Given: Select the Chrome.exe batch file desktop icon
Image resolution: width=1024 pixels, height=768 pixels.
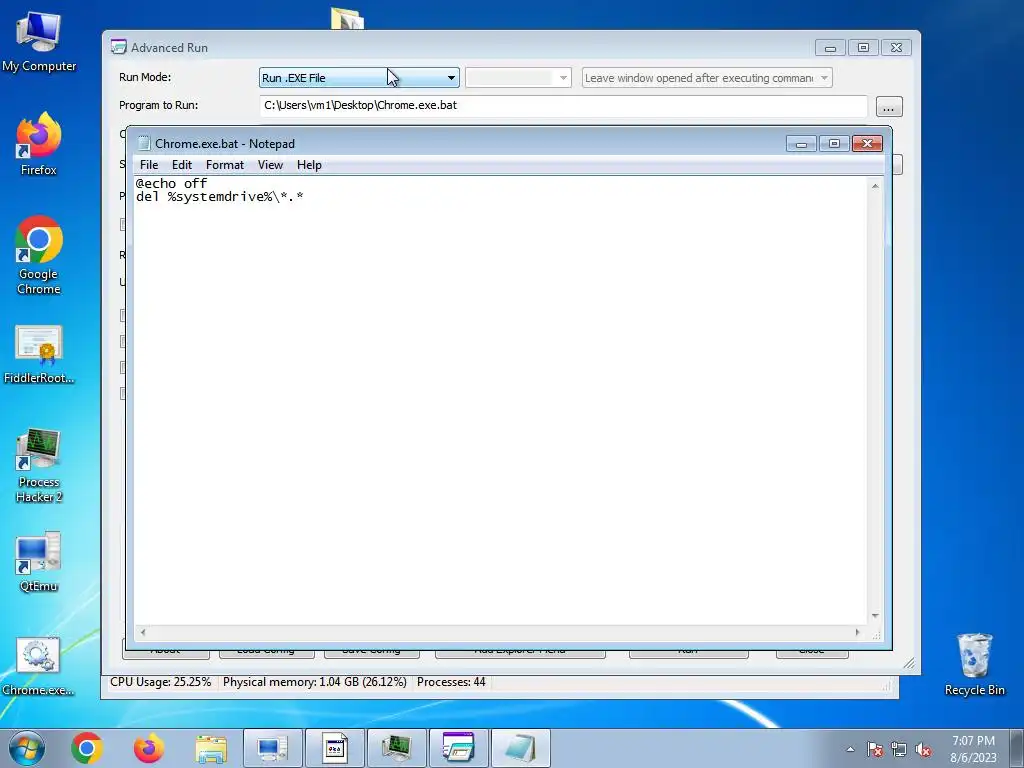Looking at the screenshot, I should point(39,666).
